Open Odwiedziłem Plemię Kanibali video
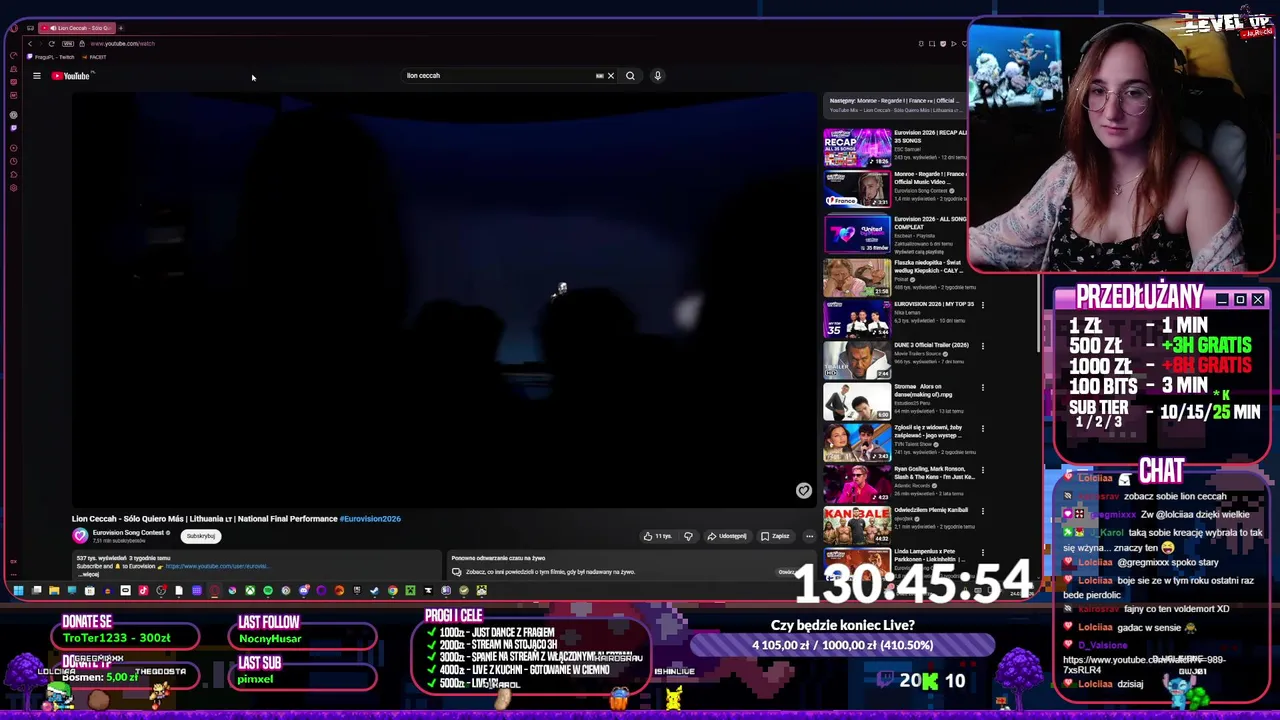Viewport: 1280px width, 720px height. tap(857, 526)
